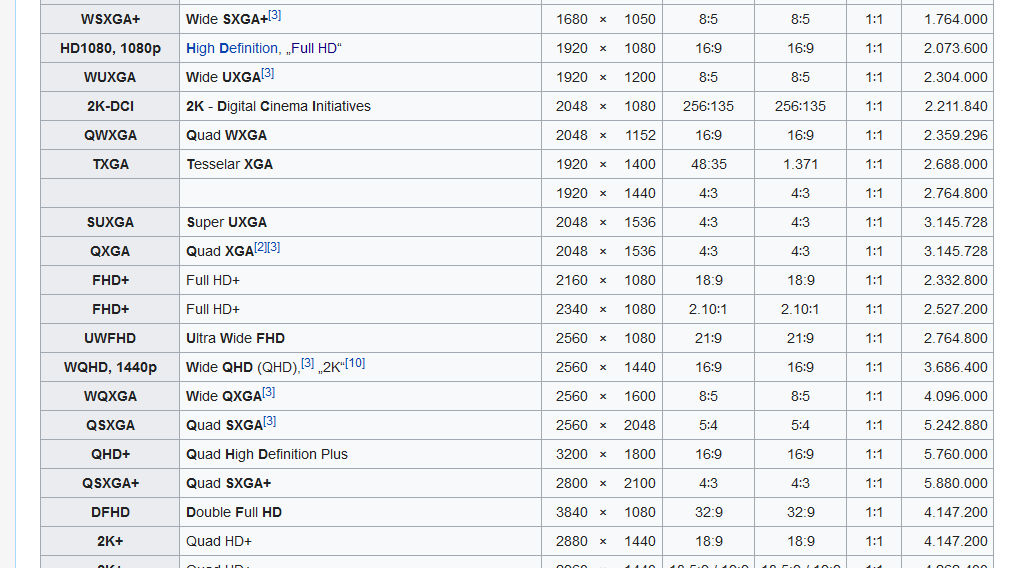Select the HD1080, 1080p header cell

pyautogui.click(x=110, y=48)
